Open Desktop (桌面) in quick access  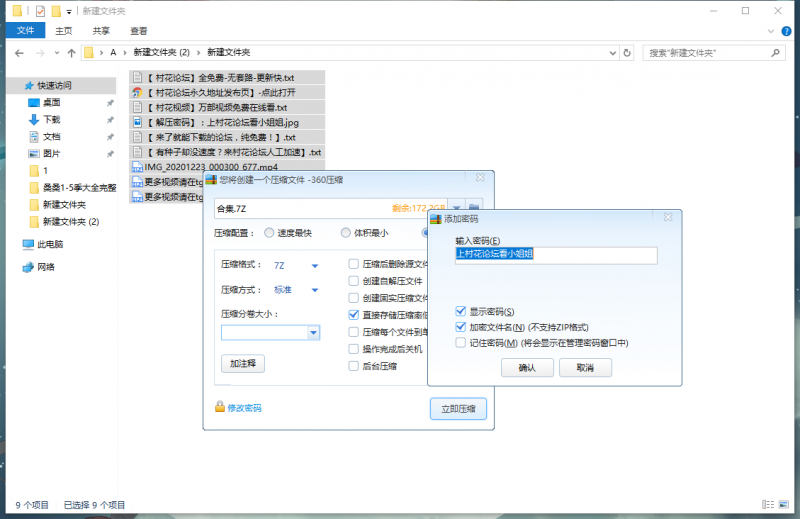click(x=52, y=103)
